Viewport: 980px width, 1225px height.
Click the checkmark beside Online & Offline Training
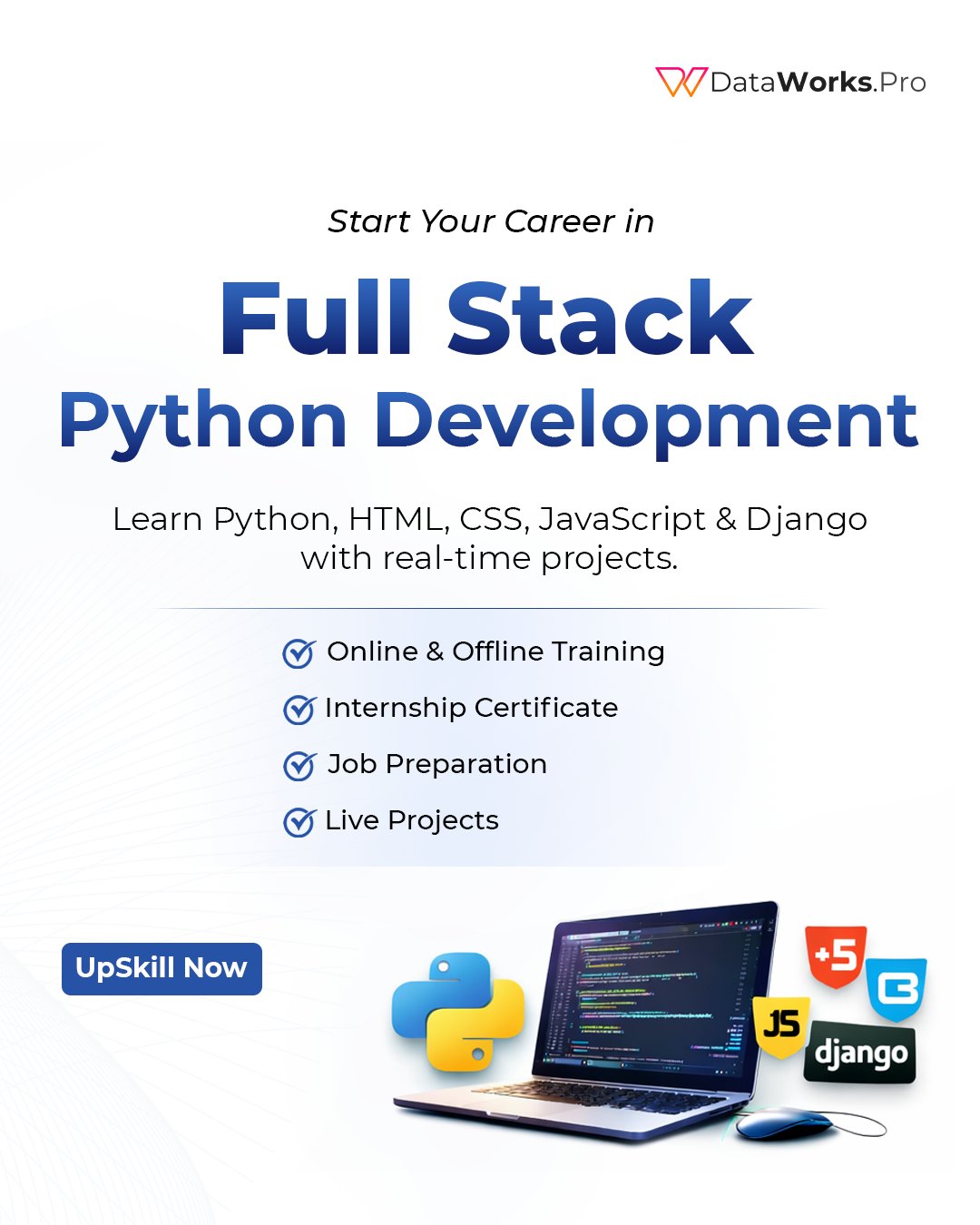click(x=299, y=652)
